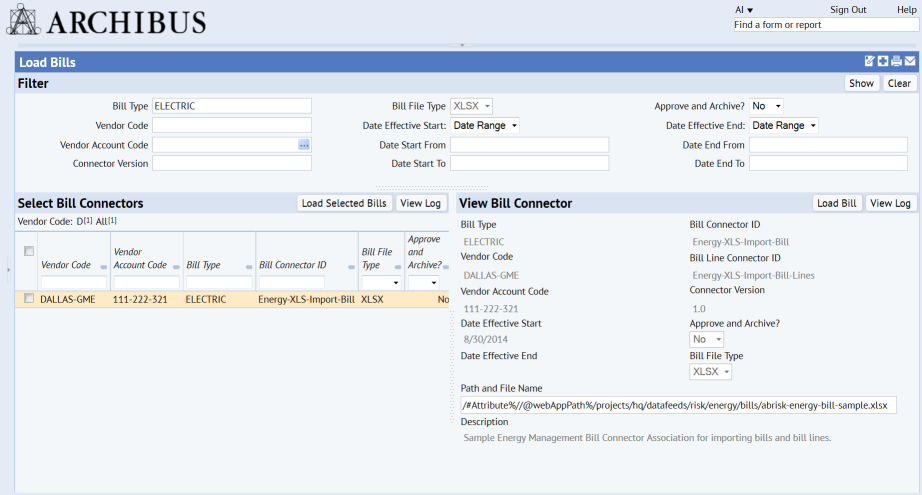Click sort indicator on Bill File Type column
Viewport: 922px width, 495px height.
[398, 267]
